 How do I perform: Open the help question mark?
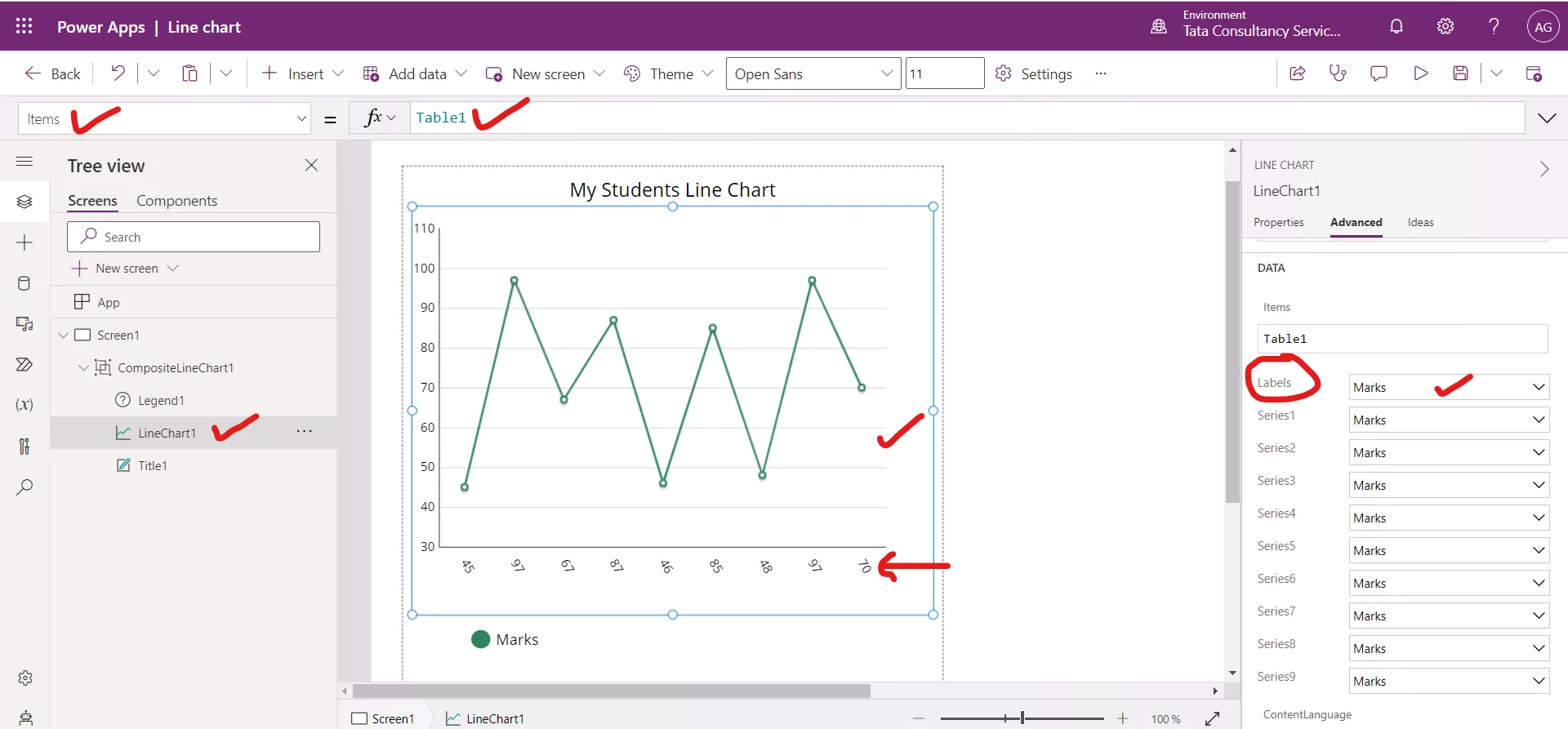1494,26
